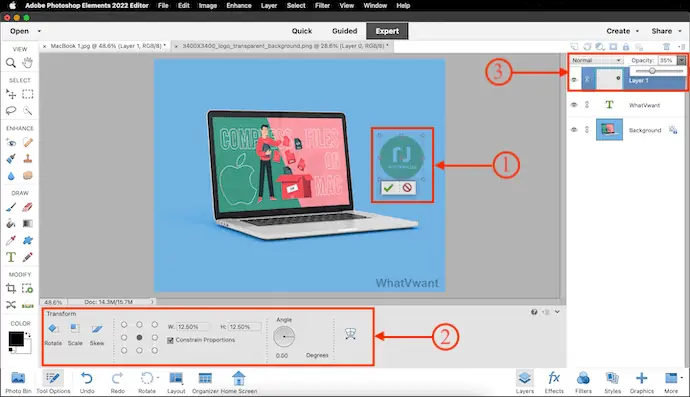The image size is (690, 397).
Task: Choose the Rectangular Marquee tool
Action: tap(28, 94)
